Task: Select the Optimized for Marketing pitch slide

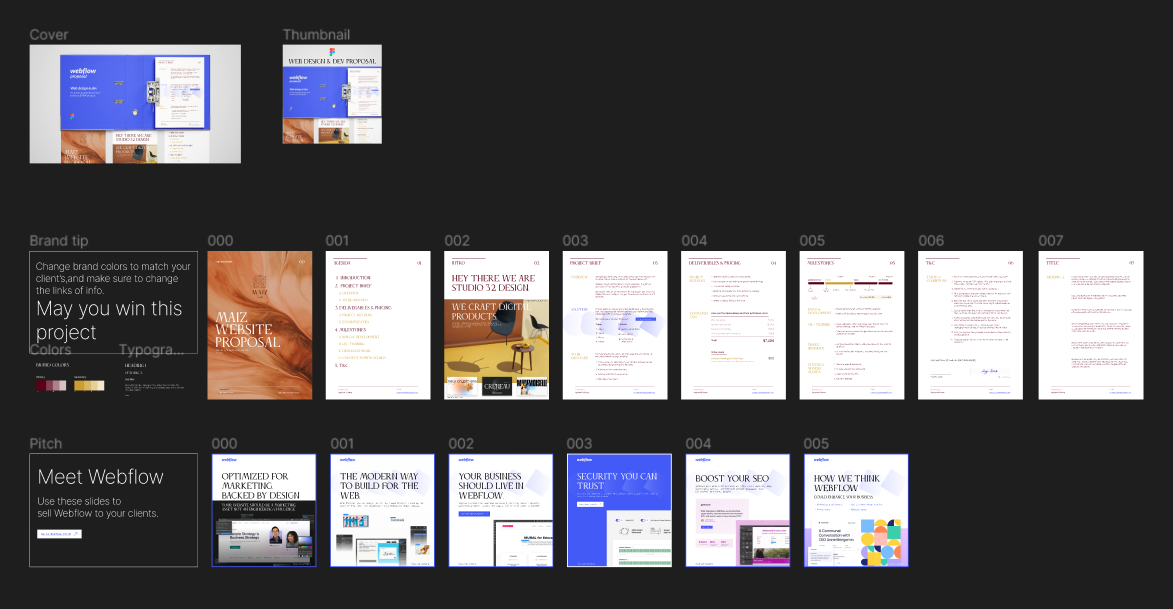Action: (x=264, y=510)
